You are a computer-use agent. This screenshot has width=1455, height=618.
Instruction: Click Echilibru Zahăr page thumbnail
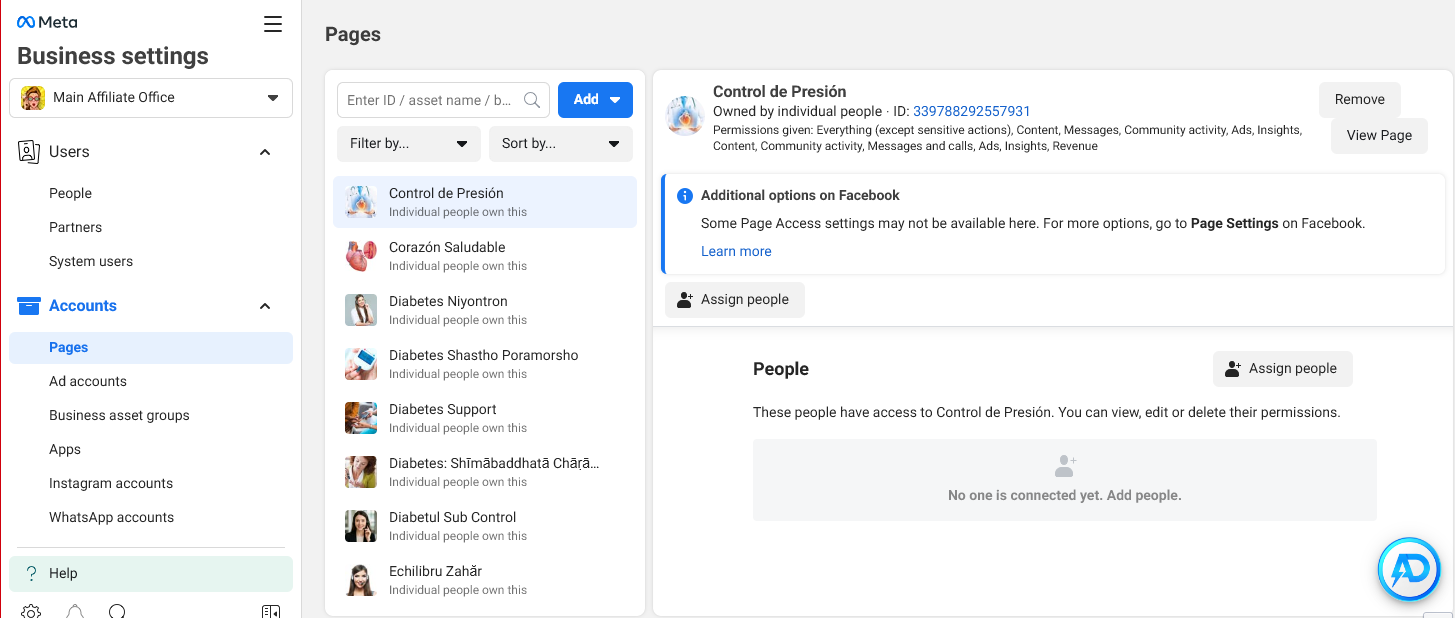(361, 580)
